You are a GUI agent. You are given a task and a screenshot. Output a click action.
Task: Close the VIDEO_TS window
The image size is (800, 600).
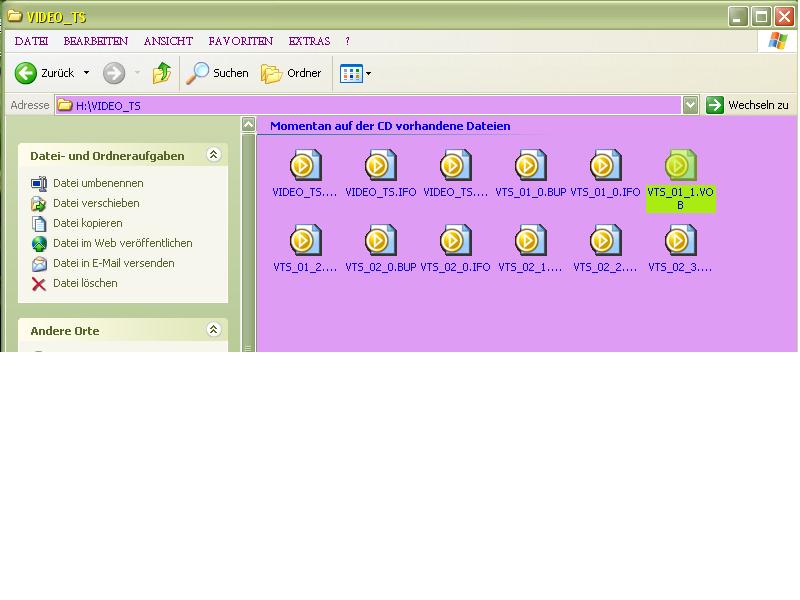pos(784,17)
